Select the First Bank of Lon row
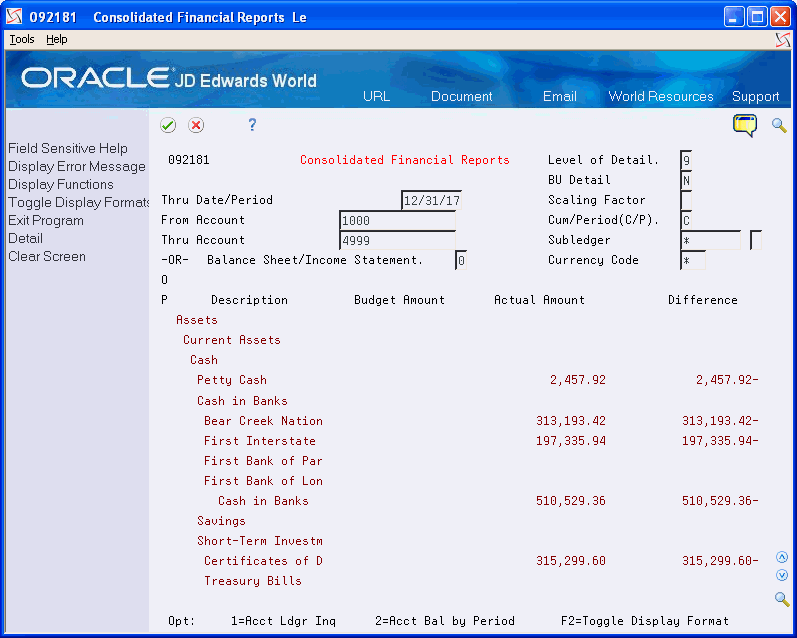797x638 pixels. 460,480
